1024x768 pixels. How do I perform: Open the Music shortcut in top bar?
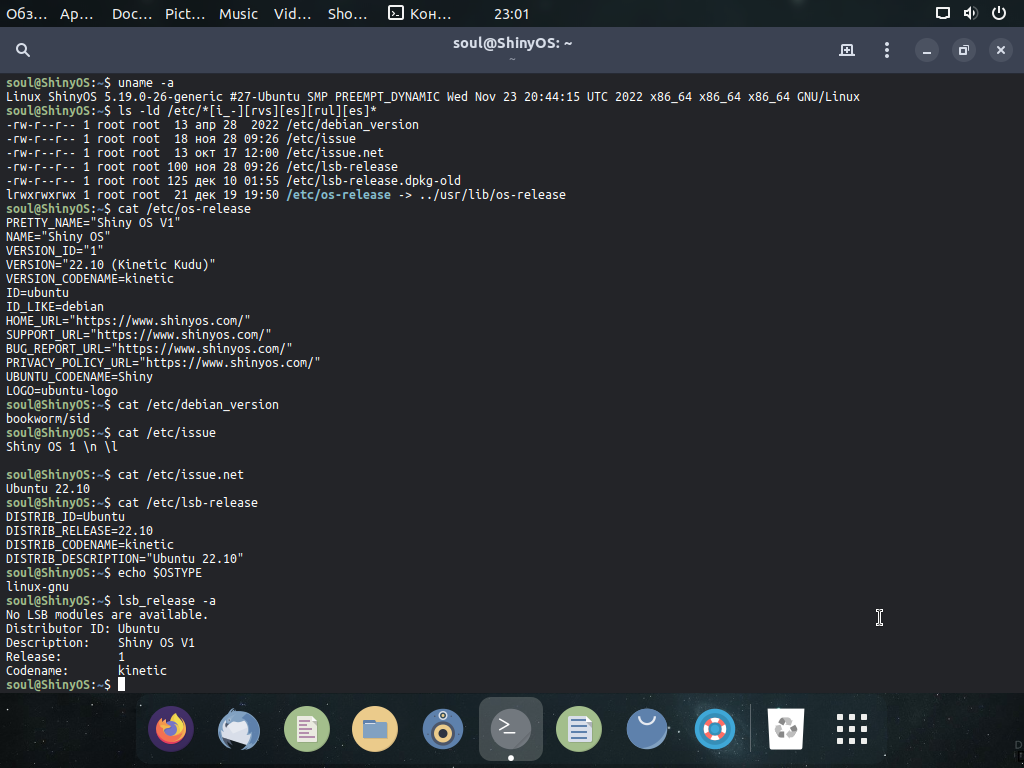(238, 14)
